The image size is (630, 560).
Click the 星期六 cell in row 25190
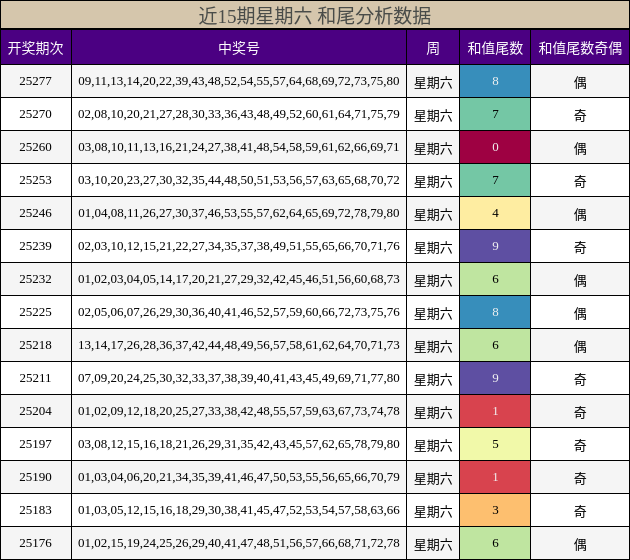coord(433,477)
